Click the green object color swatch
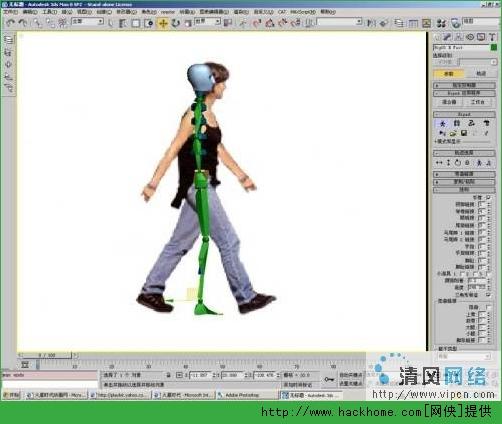The height and width of the screenshot is (424, 502). (494, 48)
